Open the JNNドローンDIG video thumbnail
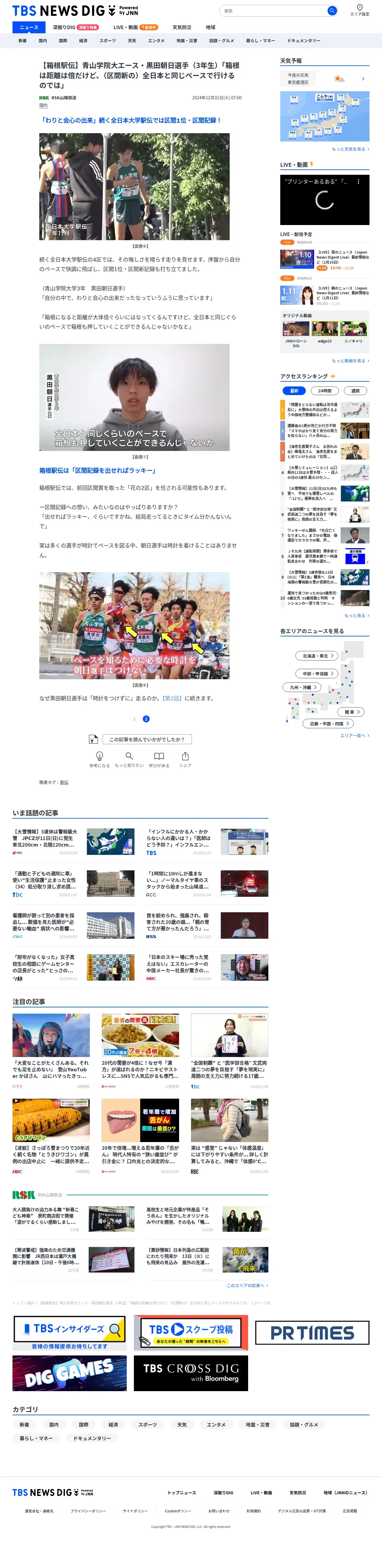The image size is (382, 1568). click(x=296, y=329)
